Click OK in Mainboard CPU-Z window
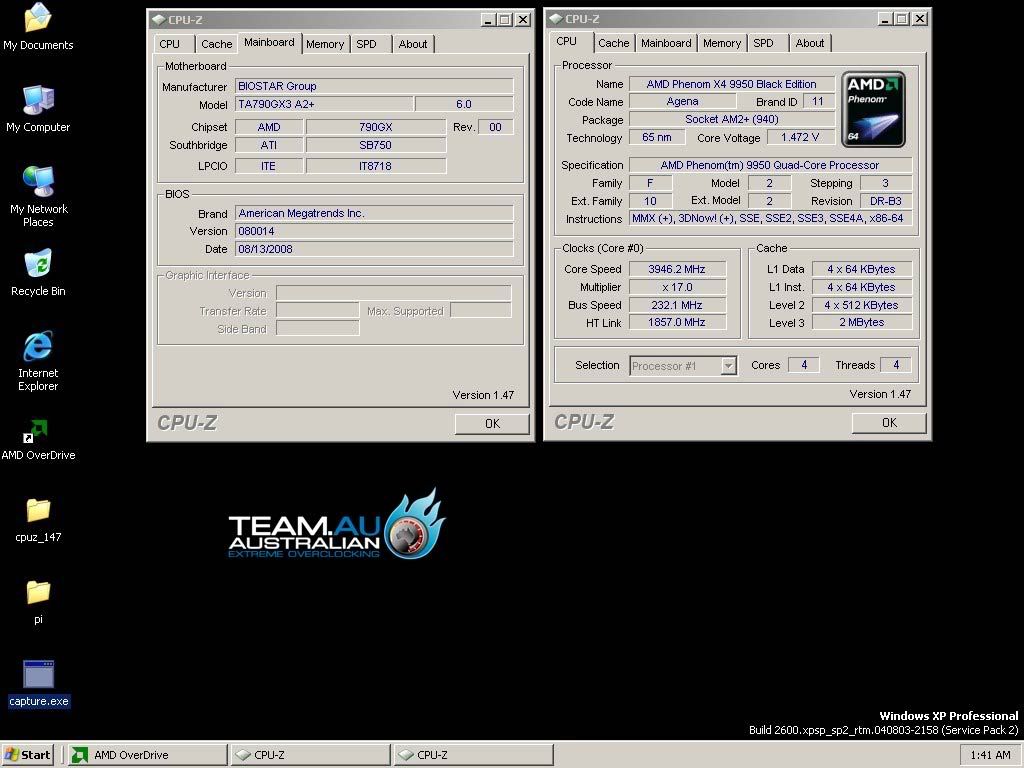Image resolution: width=1024 pixels, height=768 pixels. 492,424
